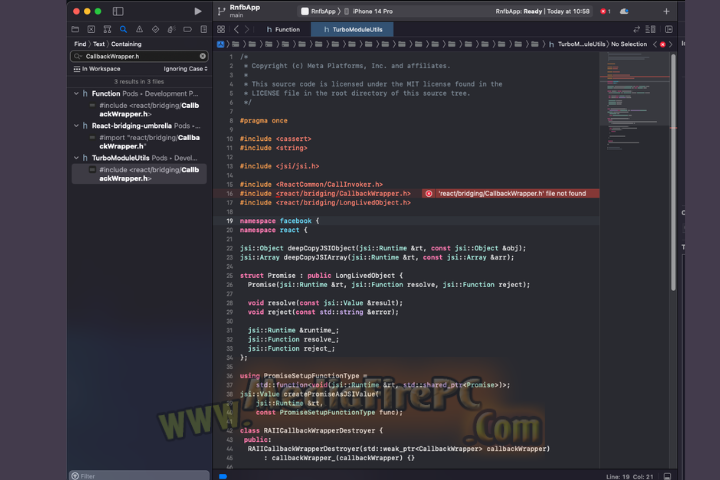Open the Report navigator

203,29
